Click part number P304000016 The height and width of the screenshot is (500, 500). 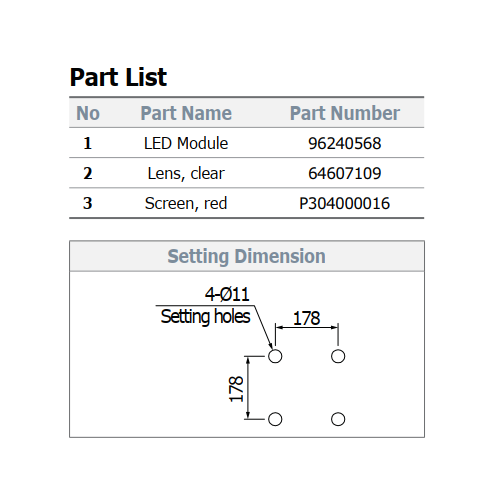click(x=345, y=203)
